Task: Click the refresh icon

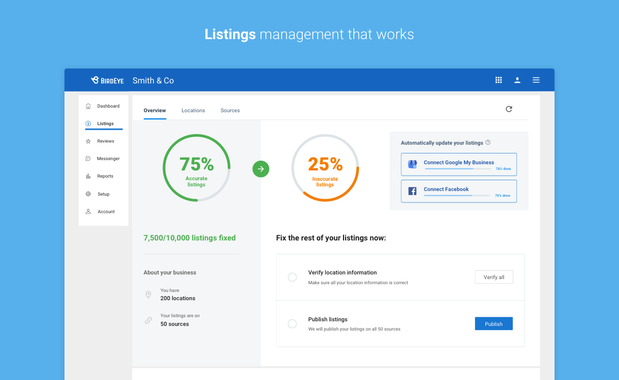Action: click(509, 109)
